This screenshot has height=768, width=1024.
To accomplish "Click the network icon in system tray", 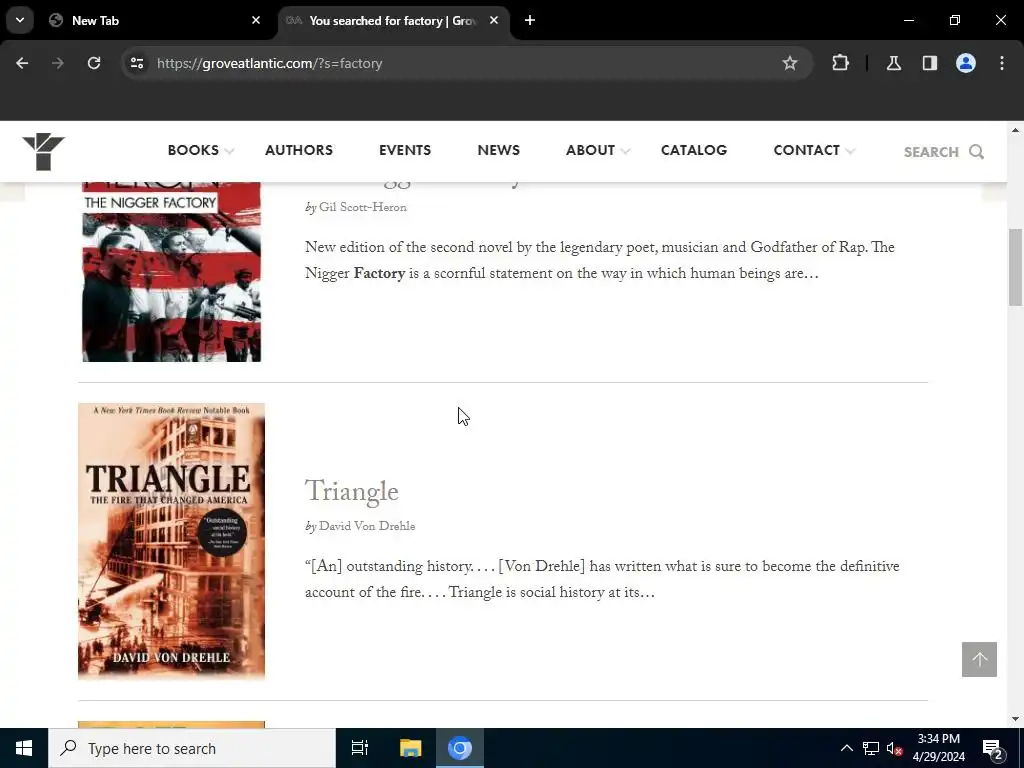I will [871, 748].
